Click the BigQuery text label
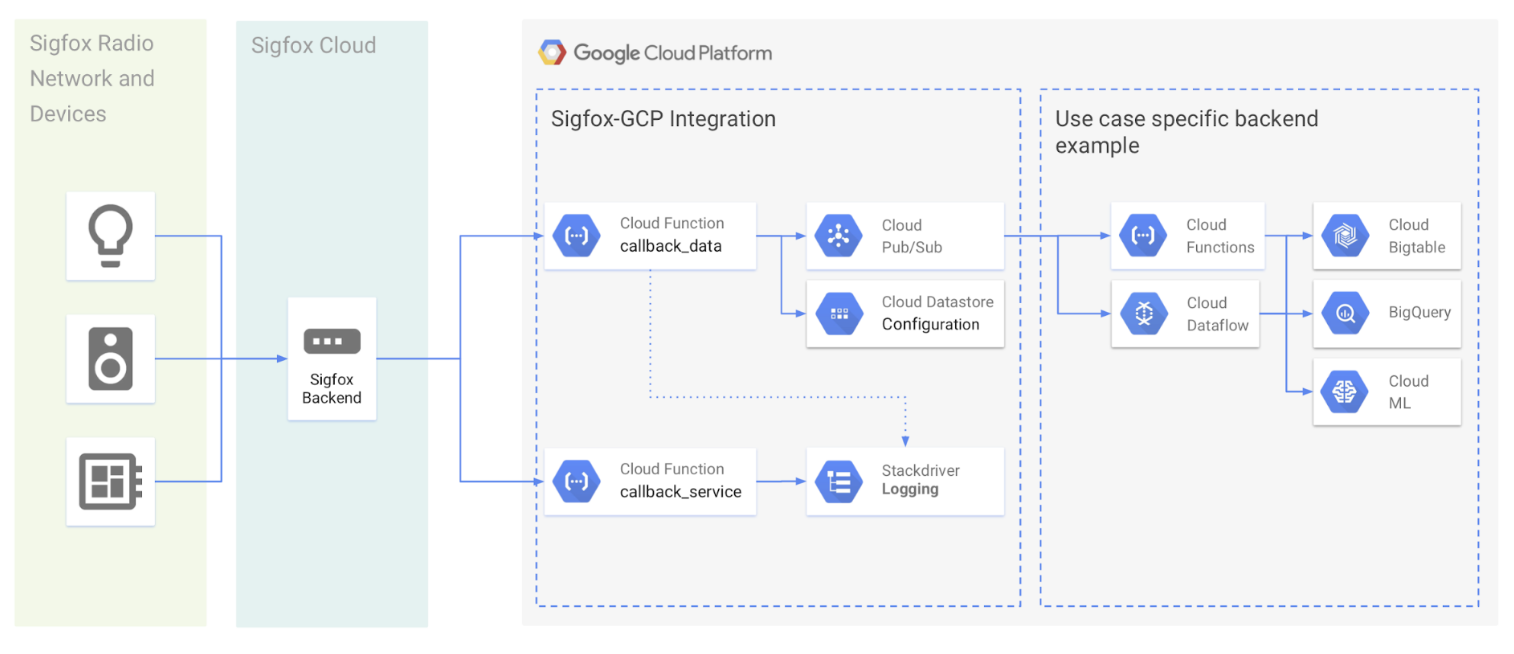Screen dimensions: 1514x654 (x=1419, y=312)
